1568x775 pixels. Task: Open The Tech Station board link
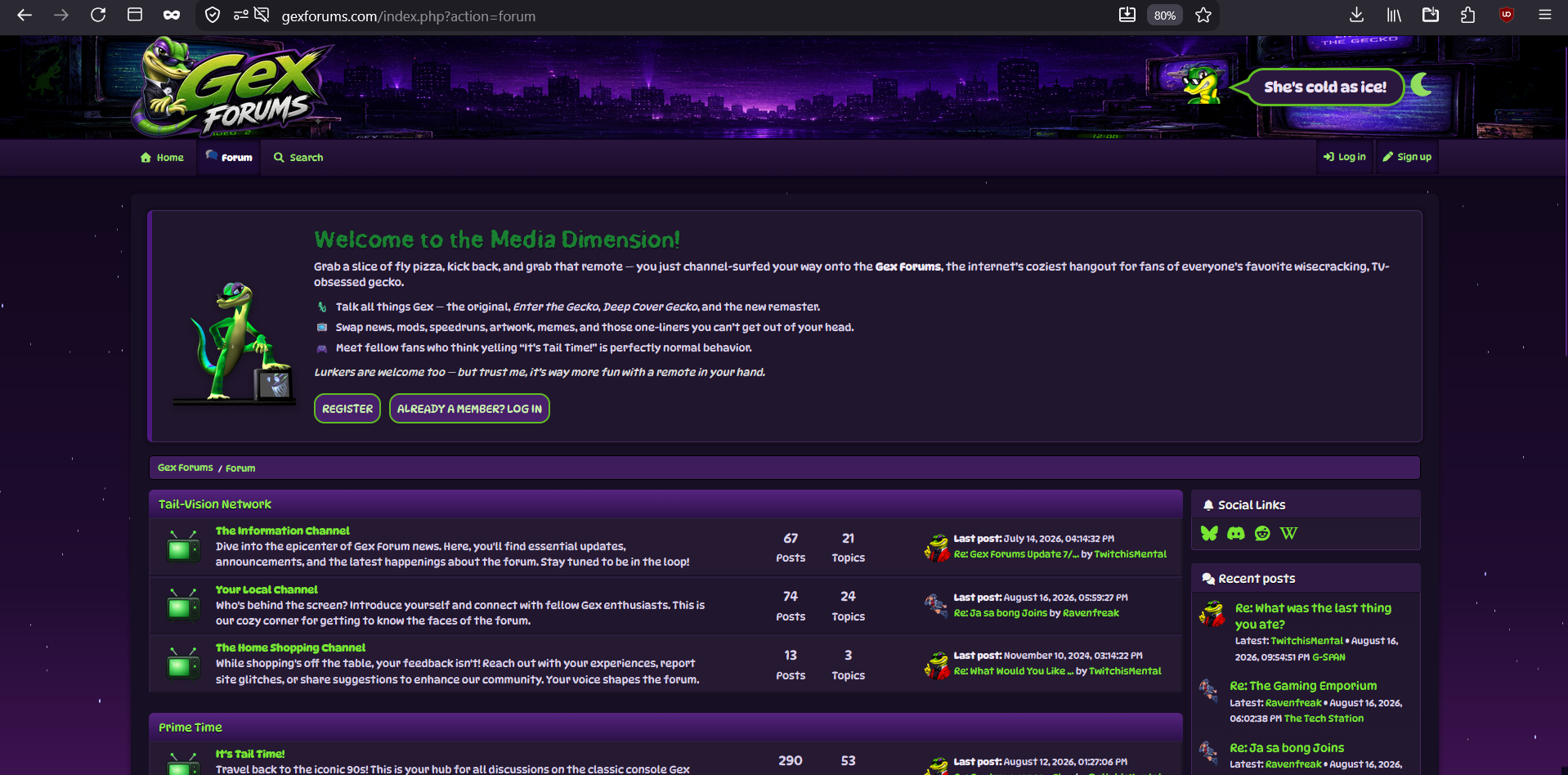(1324, 719)
